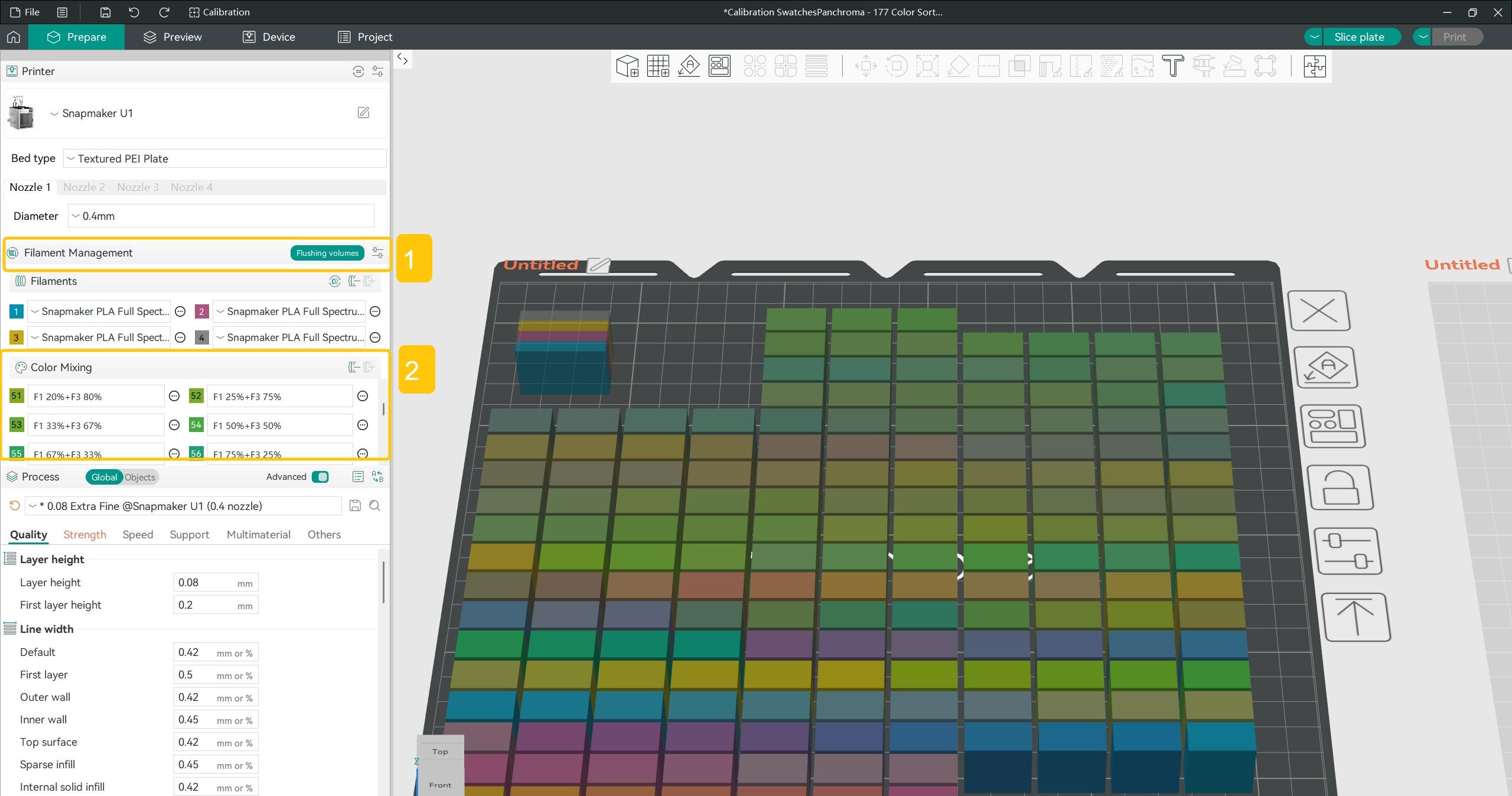Screen dimensions: 1512x796
Task: Click the compare presets icon
Action: tap(377, 477)
